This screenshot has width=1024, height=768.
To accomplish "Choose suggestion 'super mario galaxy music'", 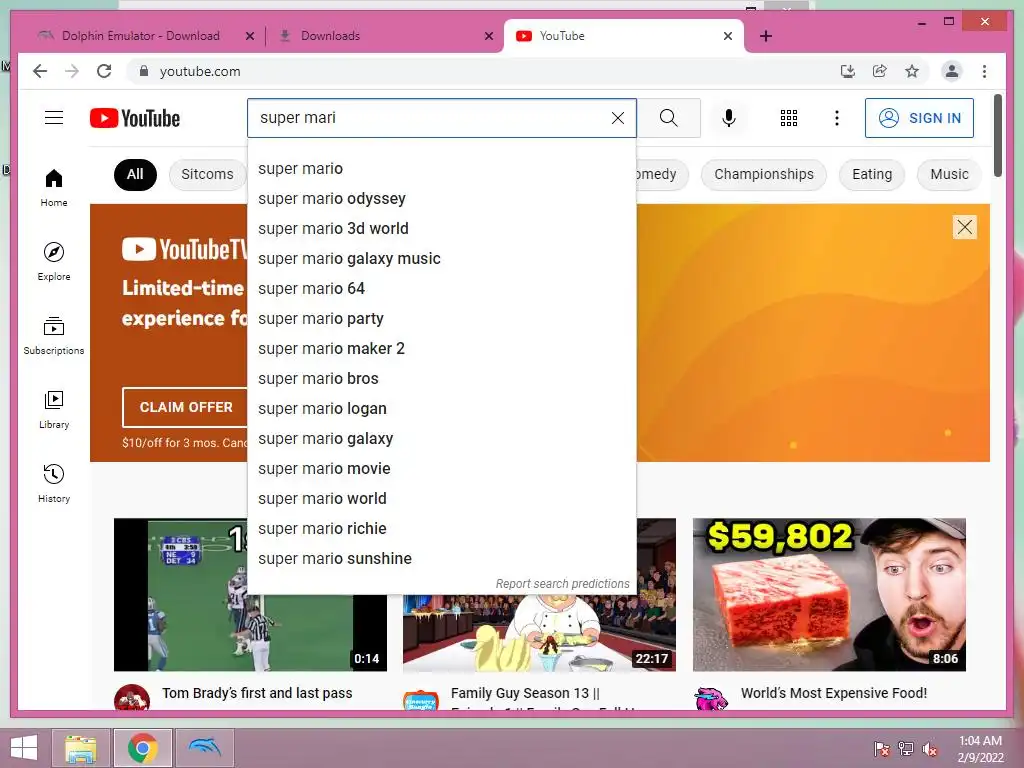I will click(x=441, y=259).
